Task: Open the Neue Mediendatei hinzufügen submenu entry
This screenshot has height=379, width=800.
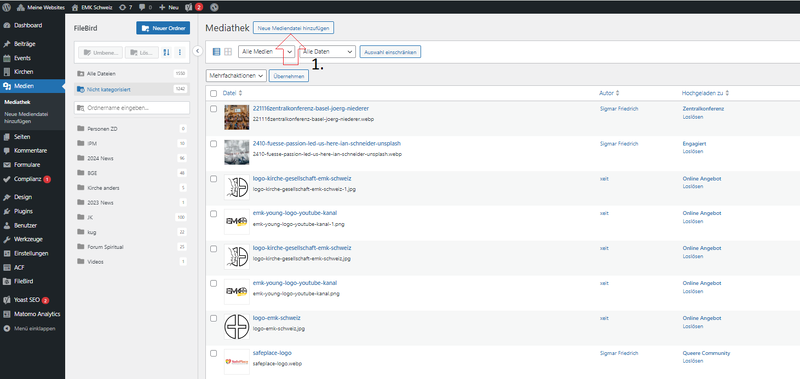Action: (x=26, y=118)
